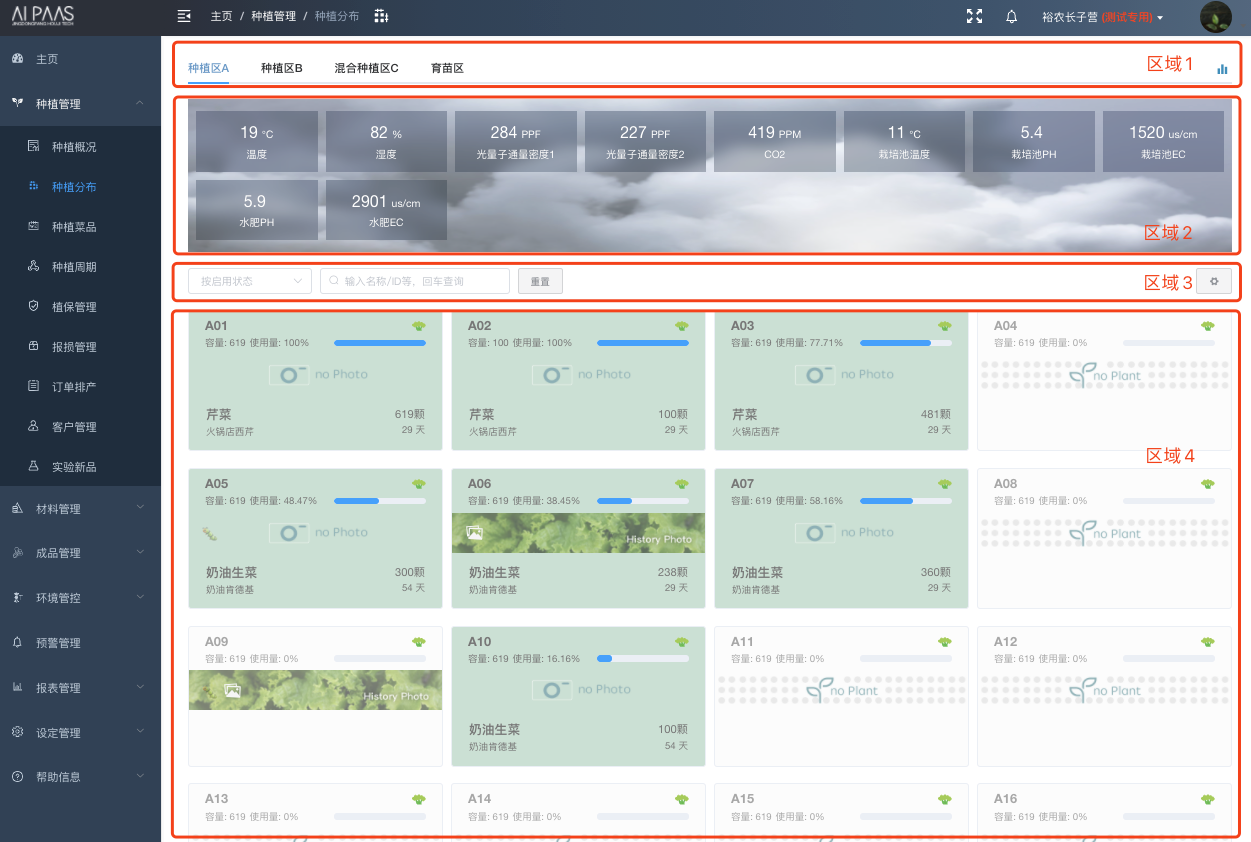1251x842 pixels.
Task: Click the 温度 19 °C sensor tile
Action: pos(257,141)
